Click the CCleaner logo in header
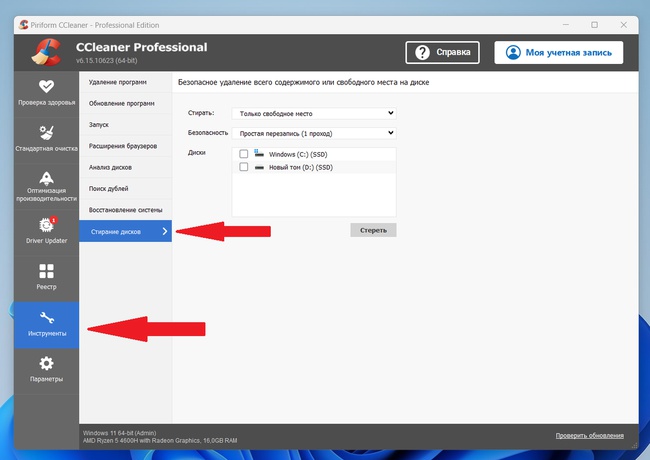This screenshot has width=650, height=460. click(x=46, y=52)
